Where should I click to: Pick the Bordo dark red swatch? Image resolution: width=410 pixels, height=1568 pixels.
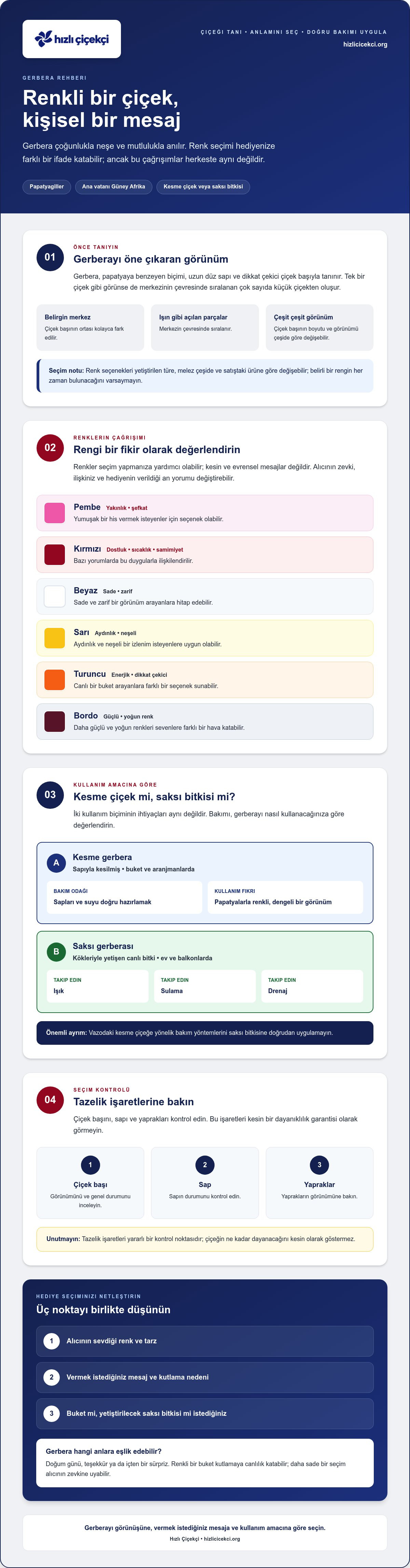click(55, 721)
